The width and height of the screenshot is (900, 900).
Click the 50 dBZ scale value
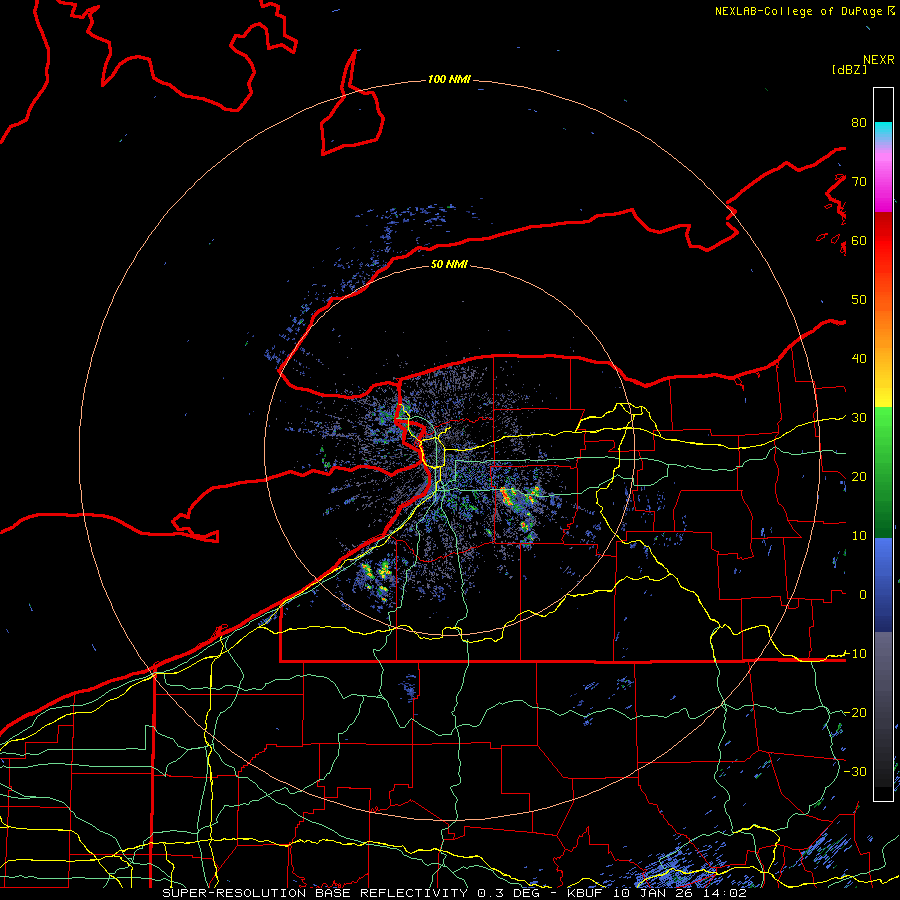pos(859,300)
